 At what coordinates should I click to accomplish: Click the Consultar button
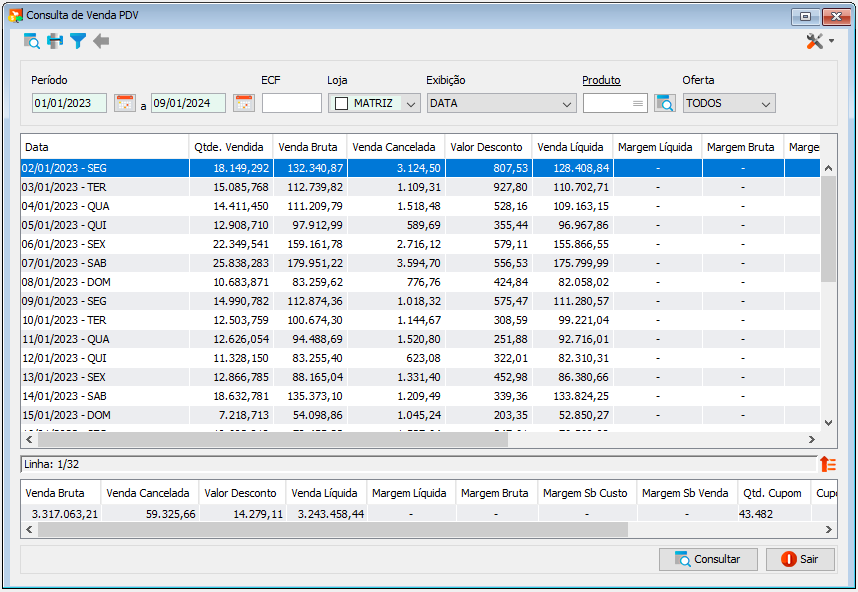(708, 559)
